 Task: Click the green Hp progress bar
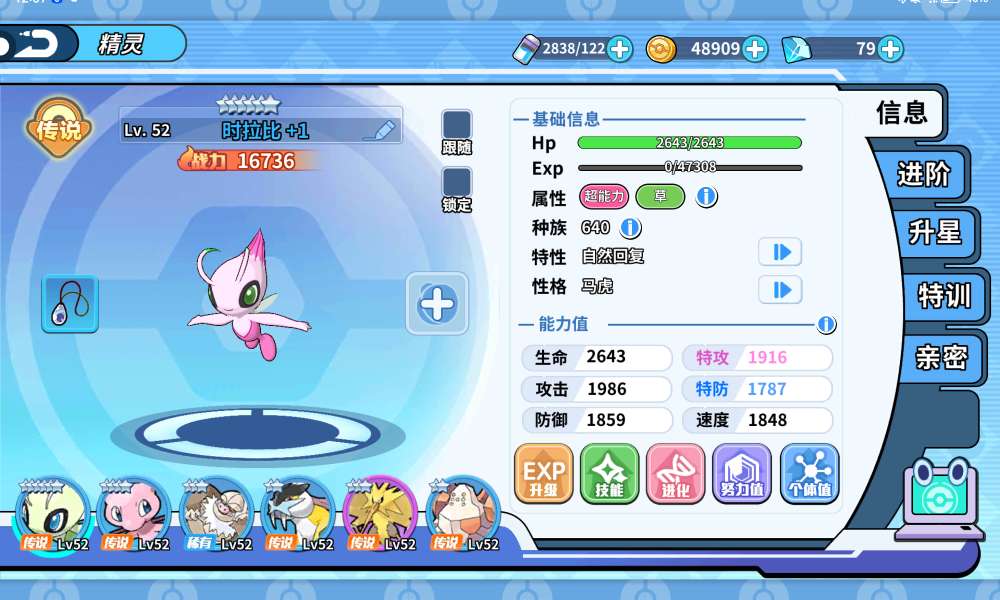[689, 143]
